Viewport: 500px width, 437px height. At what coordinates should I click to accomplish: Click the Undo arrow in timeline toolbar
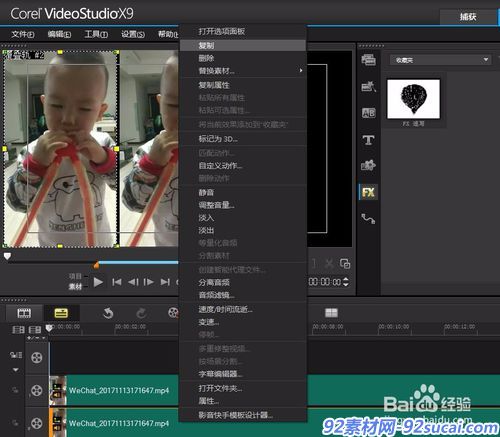click(108, 313)
